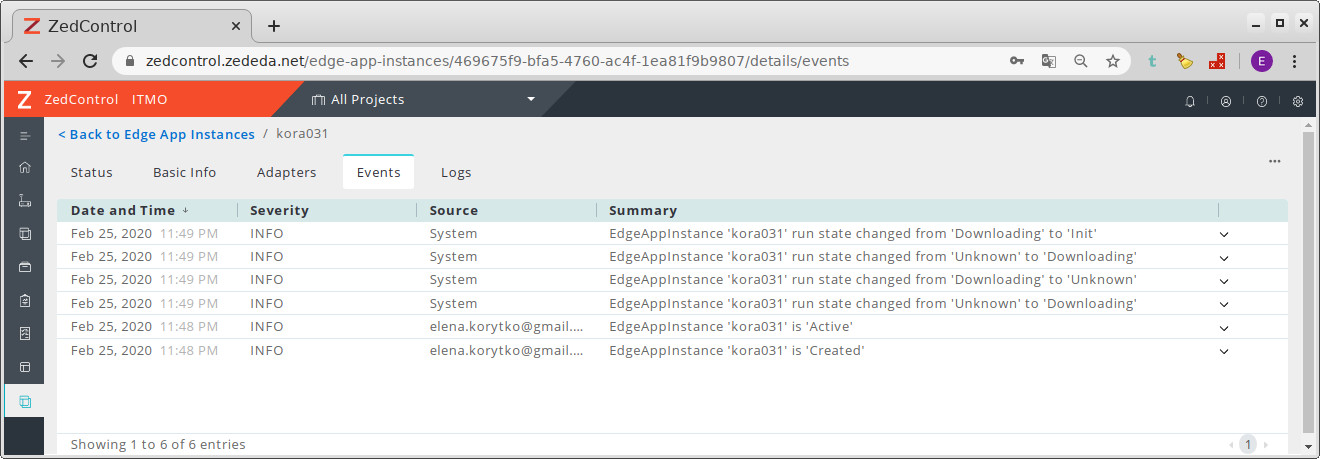This screenshot has width=1320, height=459.
Task: Open the Basic Info tab
Action: 184,172
